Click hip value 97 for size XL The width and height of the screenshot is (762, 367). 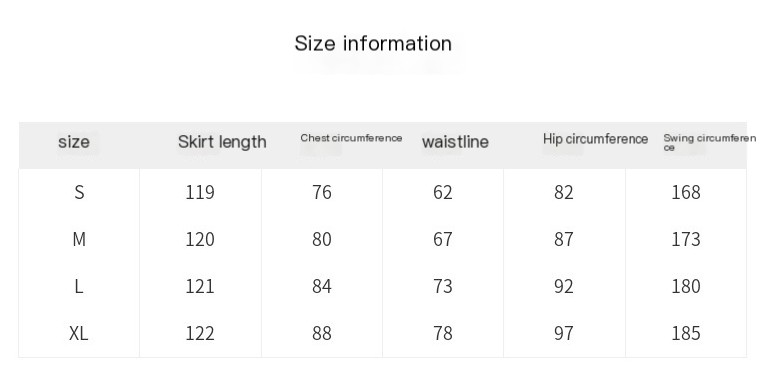click(564, 333)
